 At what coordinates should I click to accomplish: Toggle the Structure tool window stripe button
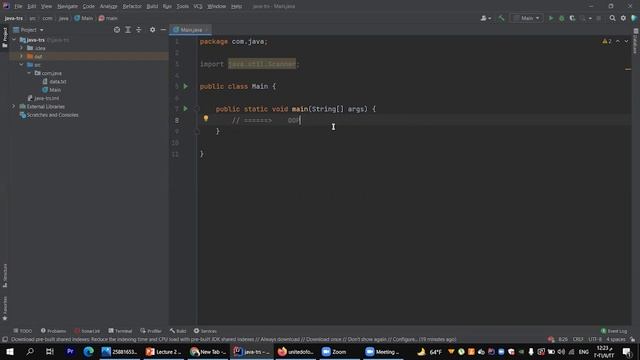[x=5, y=276]
